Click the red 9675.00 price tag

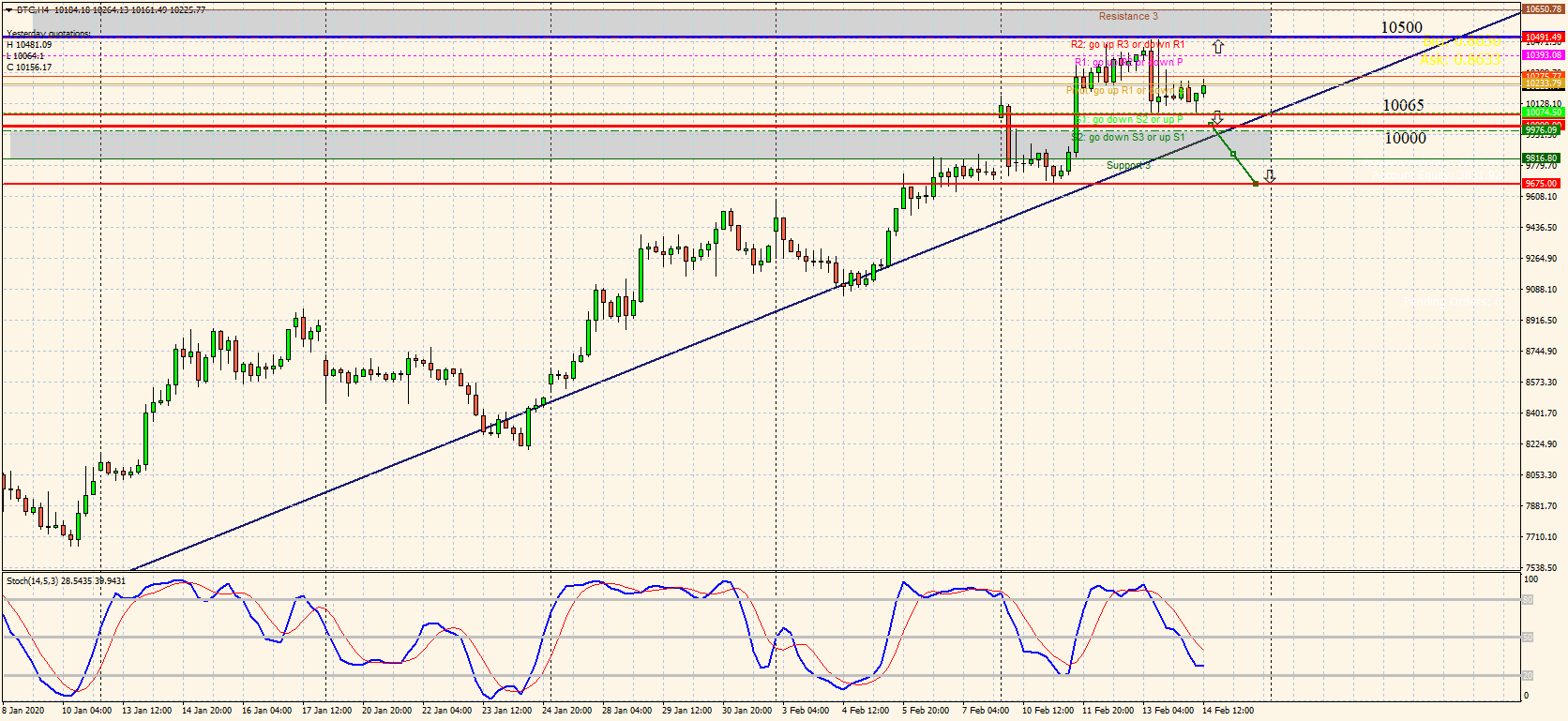pyautogui.click(x=1542, y=184)
